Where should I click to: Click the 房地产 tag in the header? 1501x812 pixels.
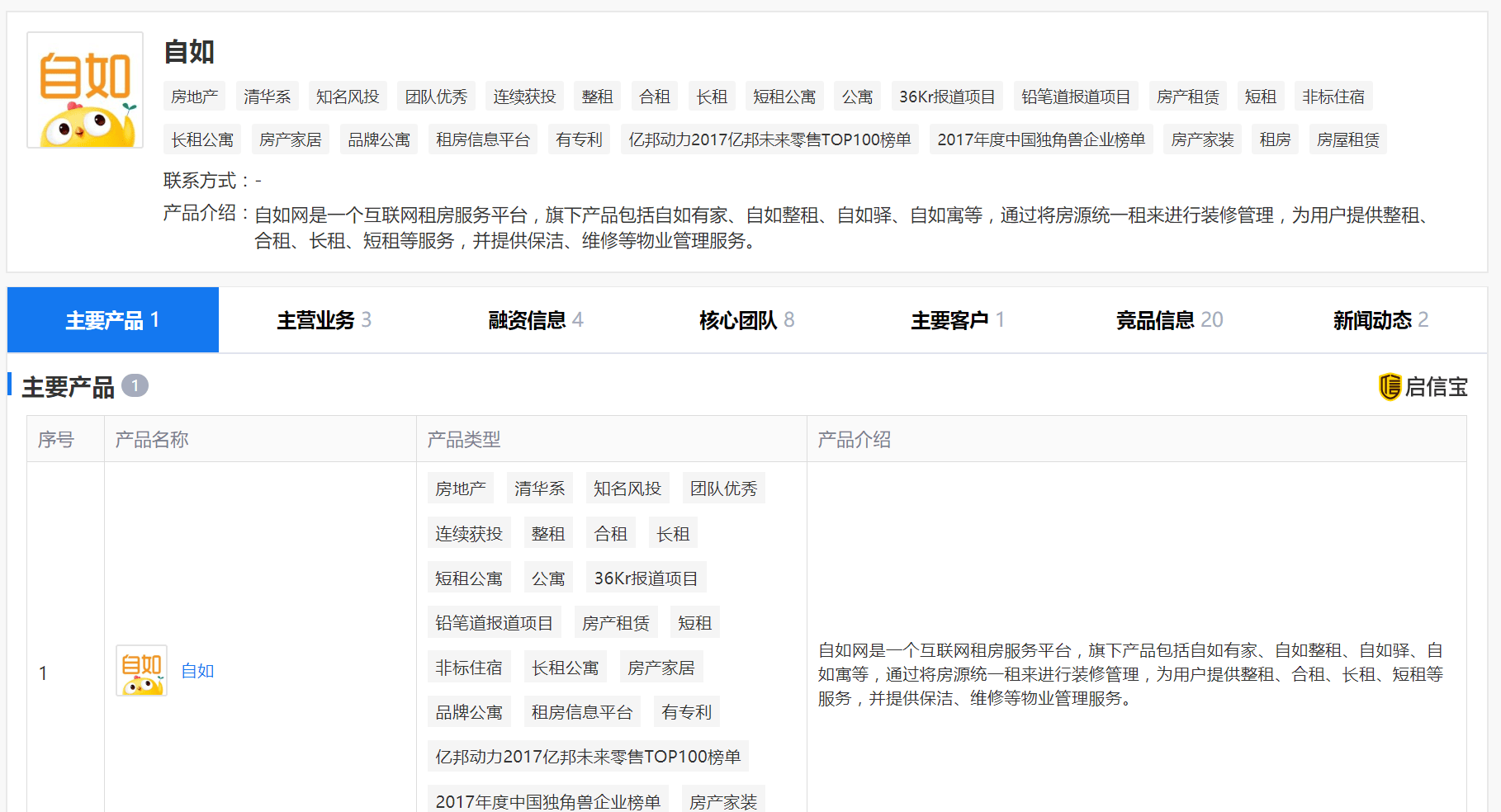click(195, 97)
